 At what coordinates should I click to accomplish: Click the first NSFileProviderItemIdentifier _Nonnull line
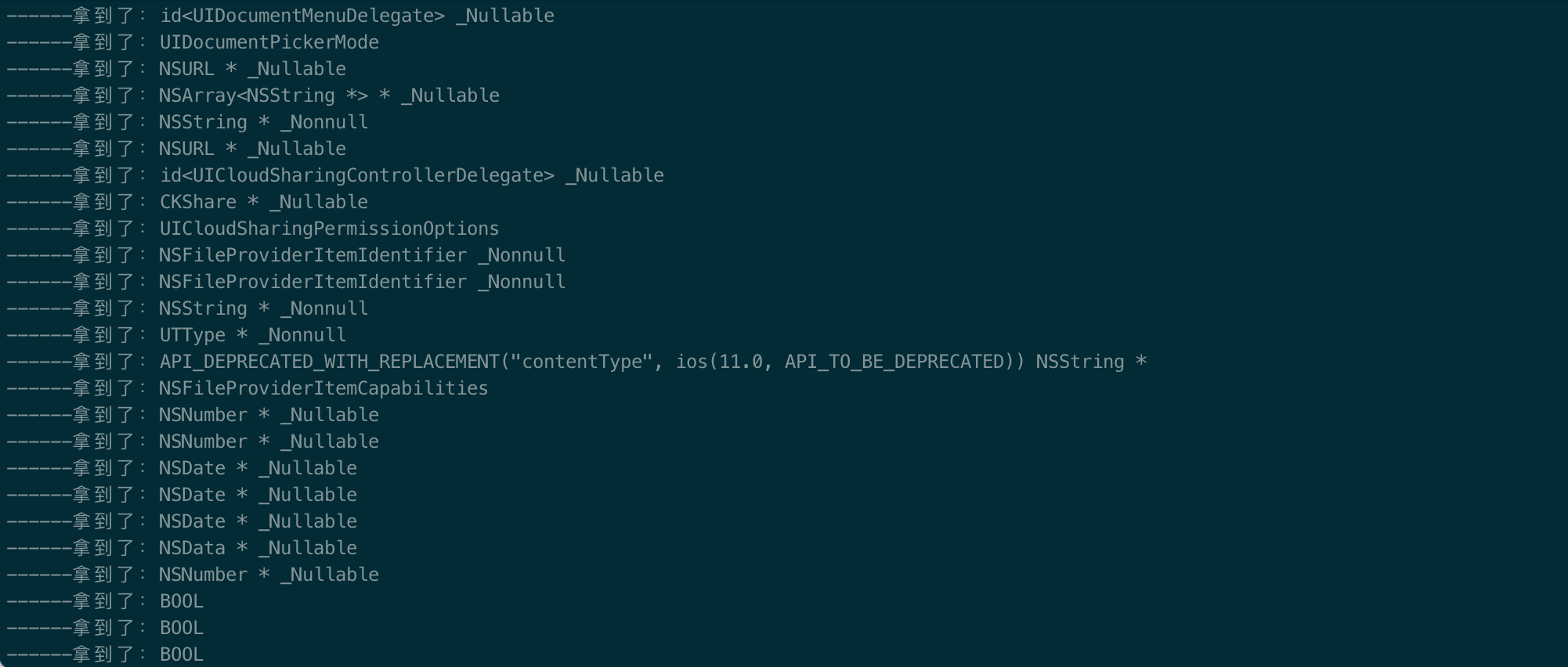point(286,255)
